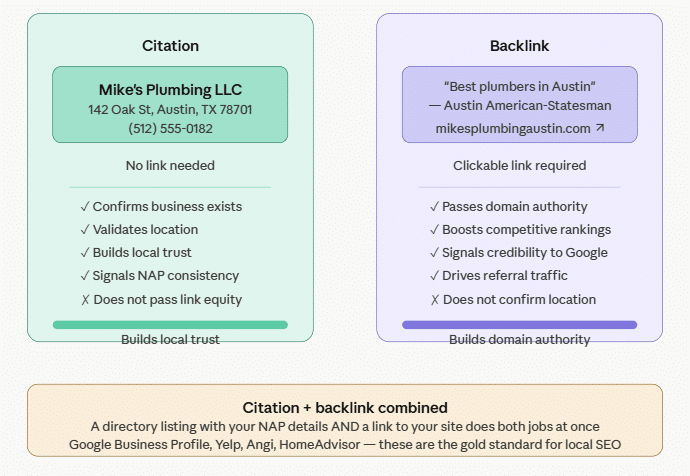Select the Citation heading
This screenshot has width=690, height=476.
point(170,46)
